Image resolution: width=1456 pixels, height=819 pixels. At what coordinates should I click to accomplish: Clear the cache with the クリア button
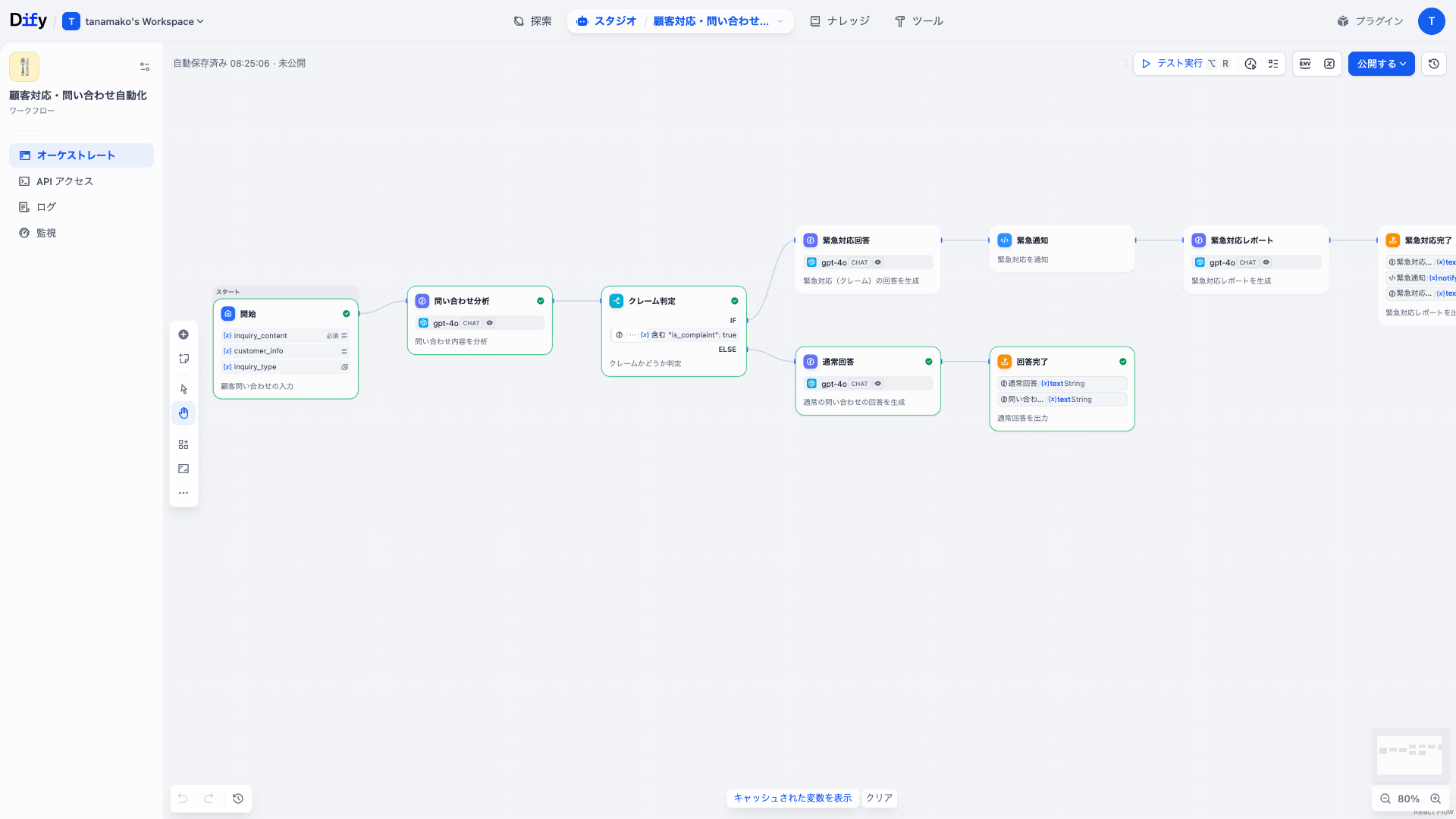click(879, 798)
